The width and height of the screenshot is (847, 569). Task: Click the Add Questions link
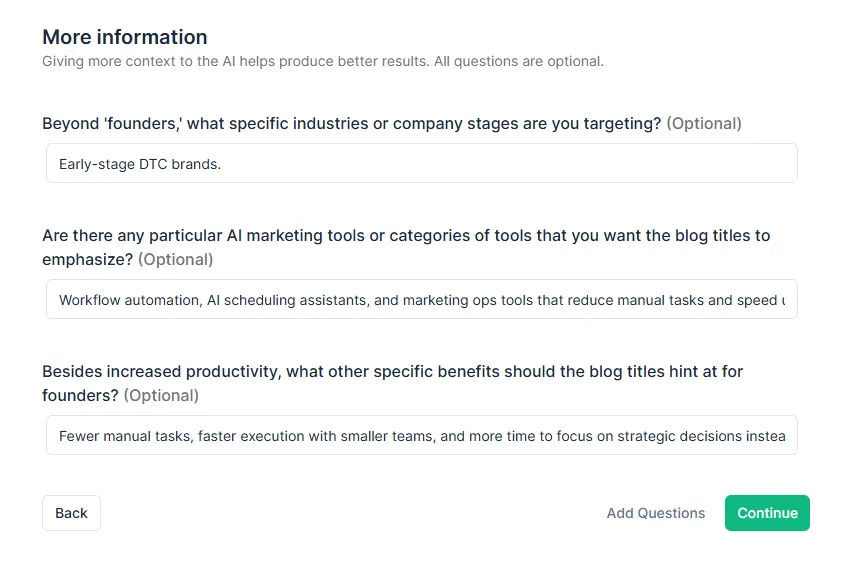tap(655, 513)
